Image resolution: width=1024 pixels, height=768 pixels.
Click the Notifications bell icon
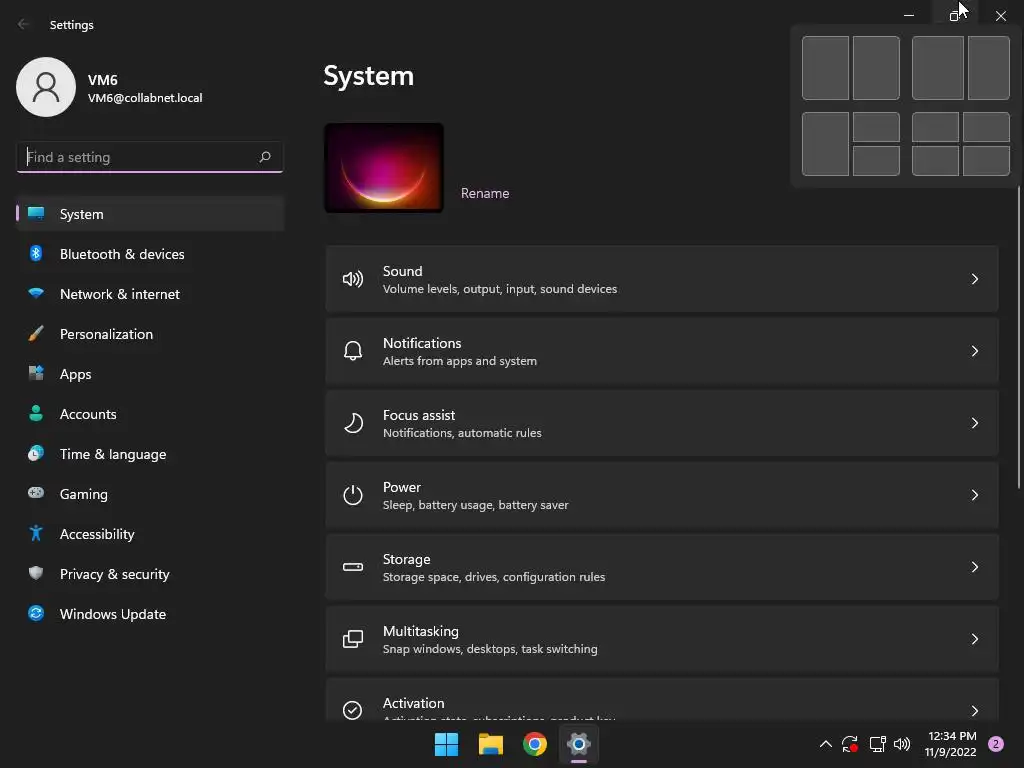[x=353, y=351]
